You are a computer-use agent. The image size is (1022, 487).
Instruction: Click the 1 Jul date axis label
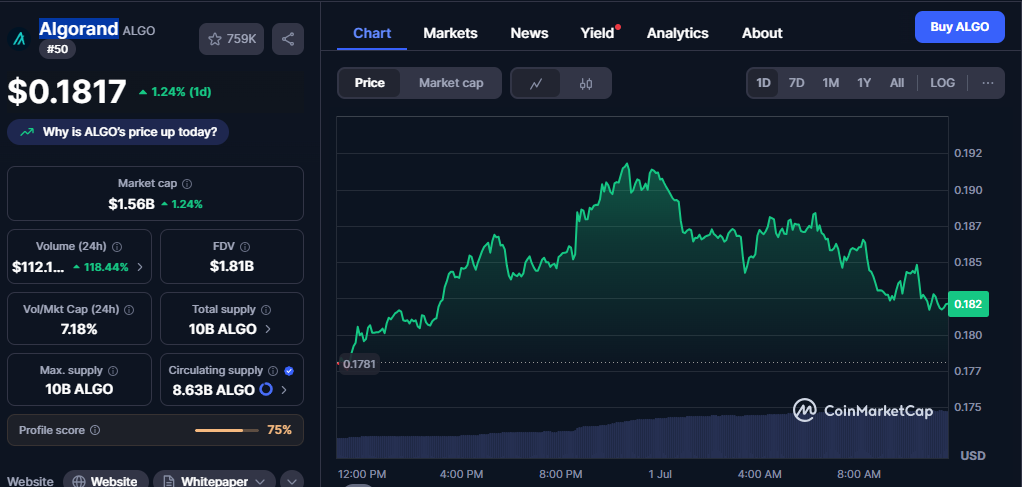(660, 473)
